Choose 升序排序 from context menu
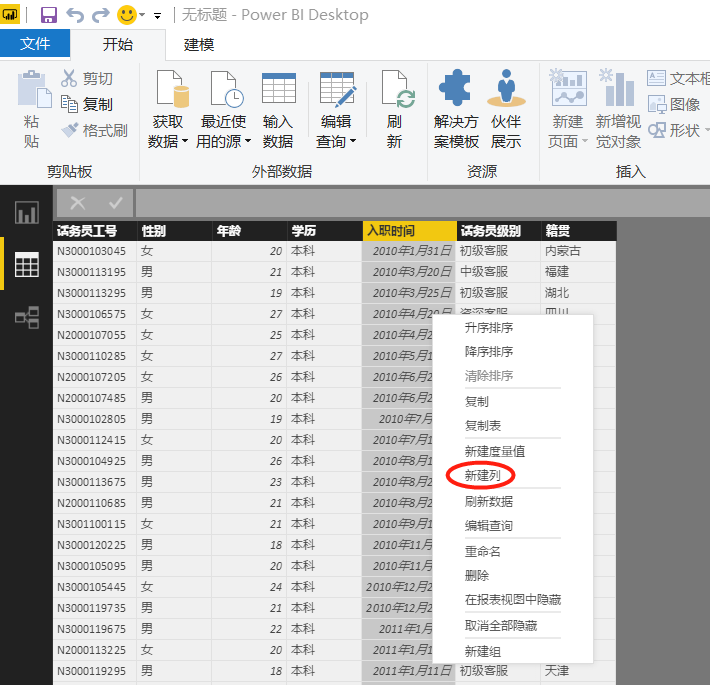The width and height of the screenshot is (710, 685). pos(489,327)
